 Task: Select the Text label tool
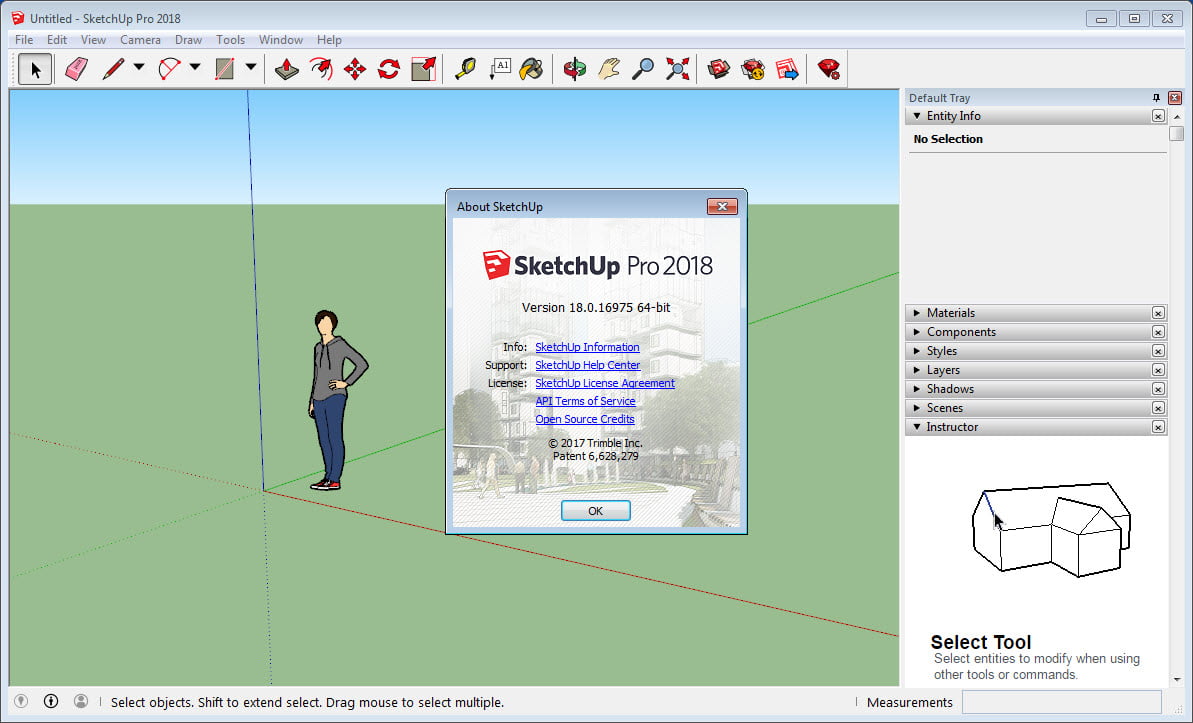(x=500, y=69)
